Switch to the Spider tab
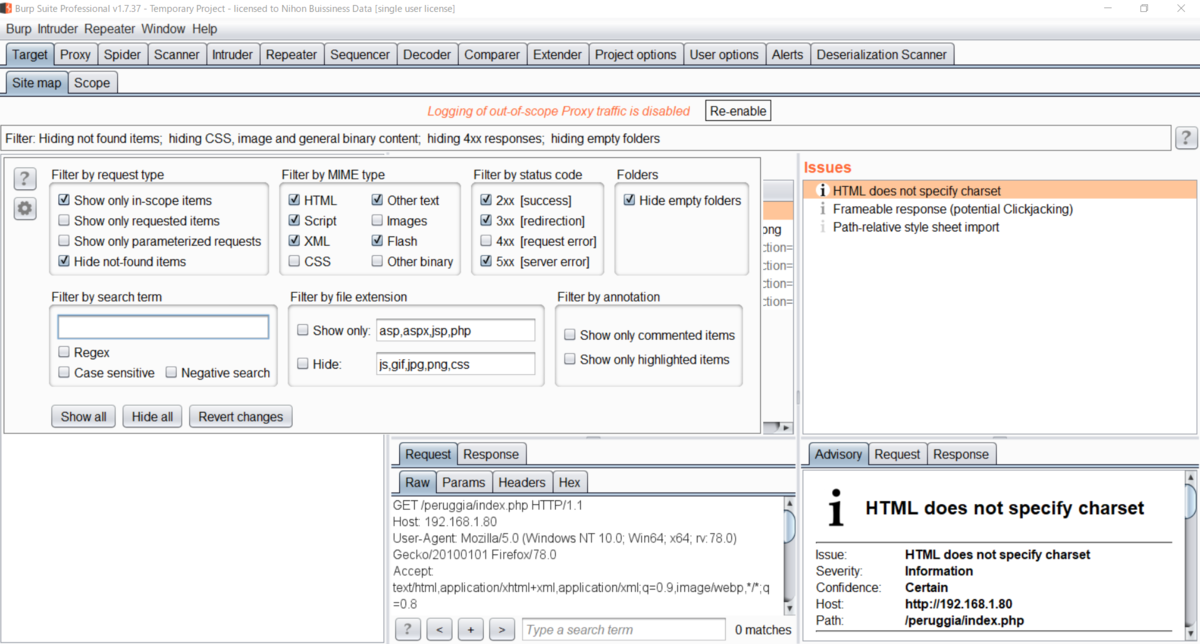Viewport: 1200px width, 644px height. pos(122,55)
